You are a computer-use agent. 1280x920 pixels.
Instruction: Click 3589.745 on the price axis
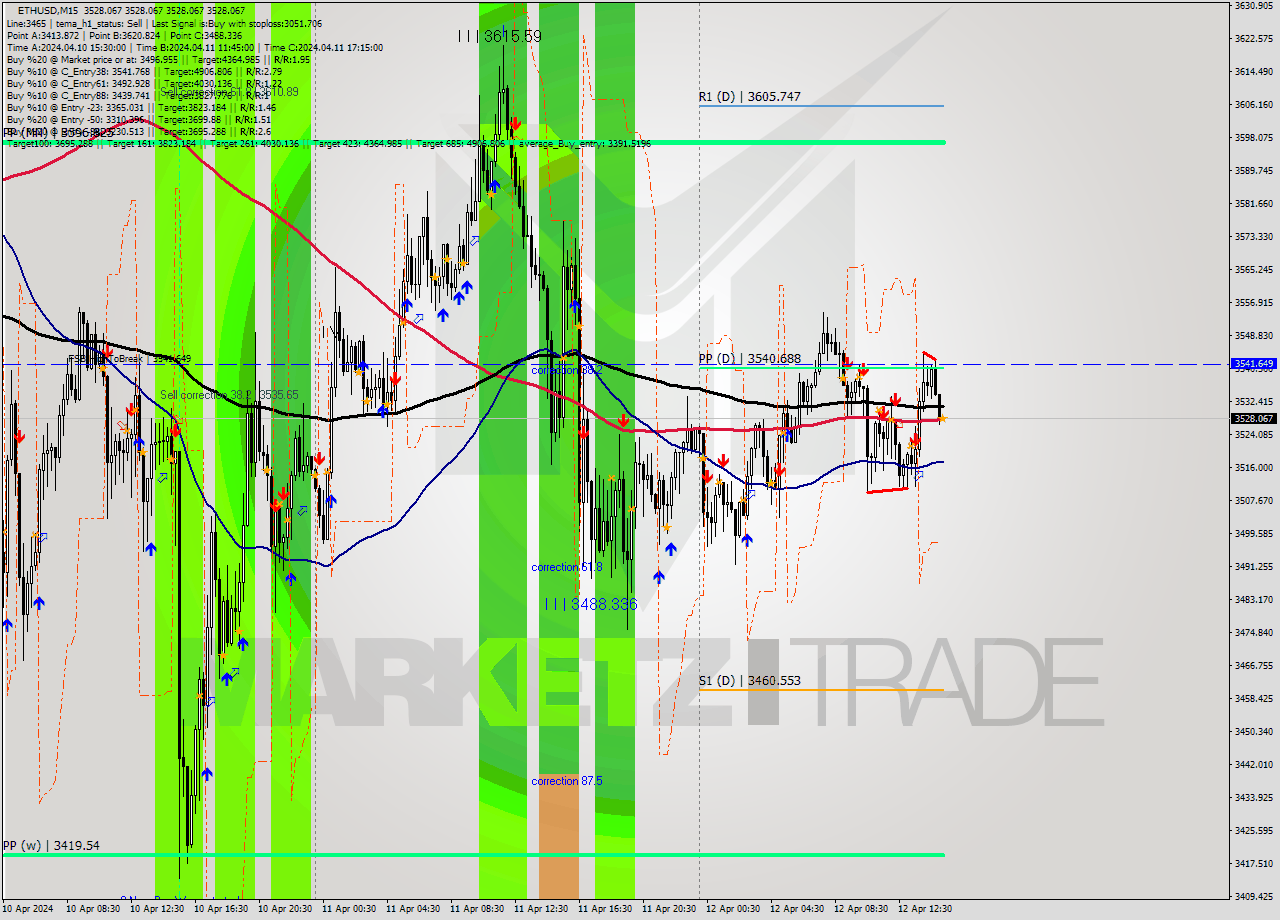click(x=1254, y=170)
